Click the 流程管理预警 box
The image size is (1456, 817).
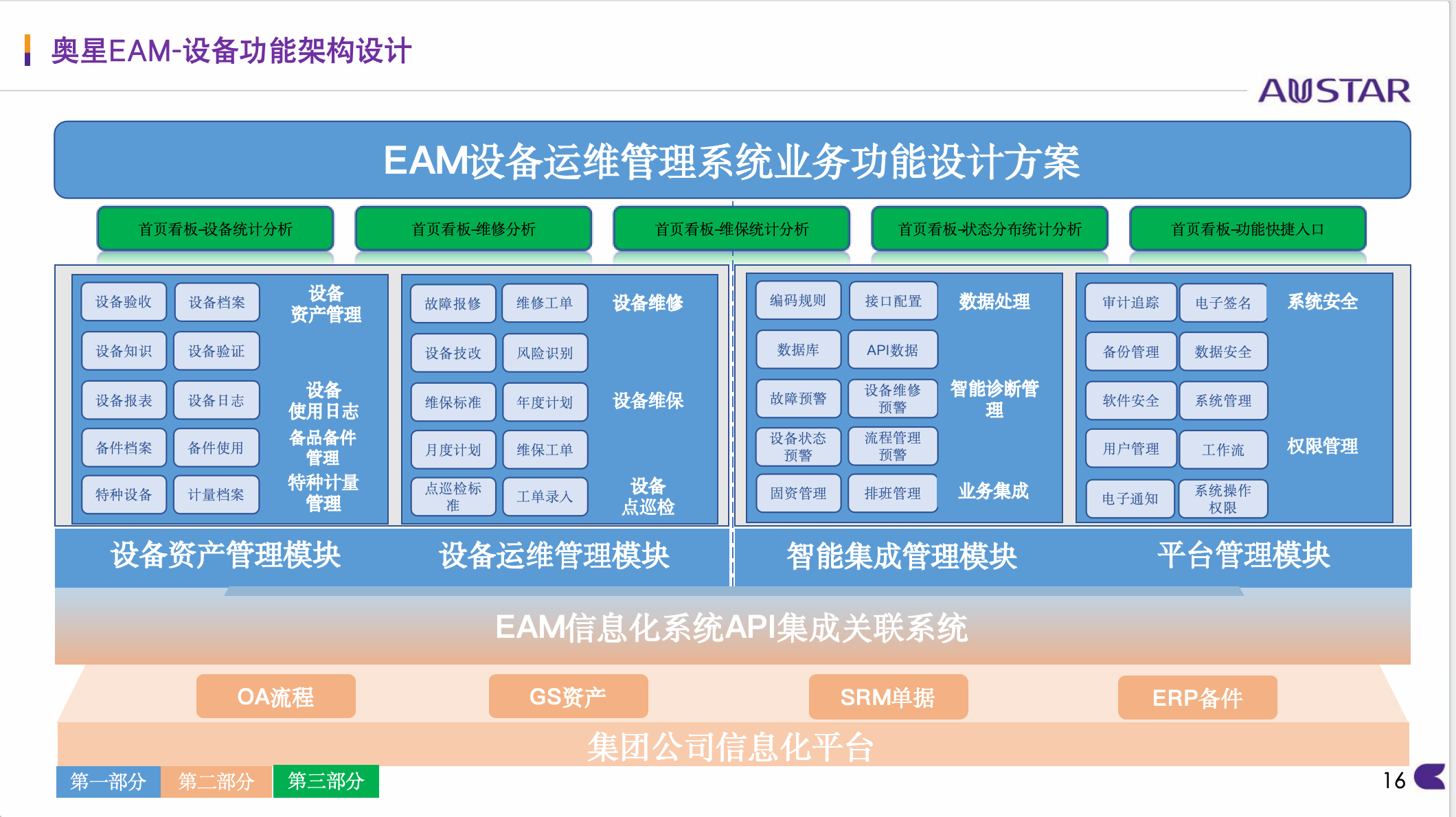[x=893, y=446]
